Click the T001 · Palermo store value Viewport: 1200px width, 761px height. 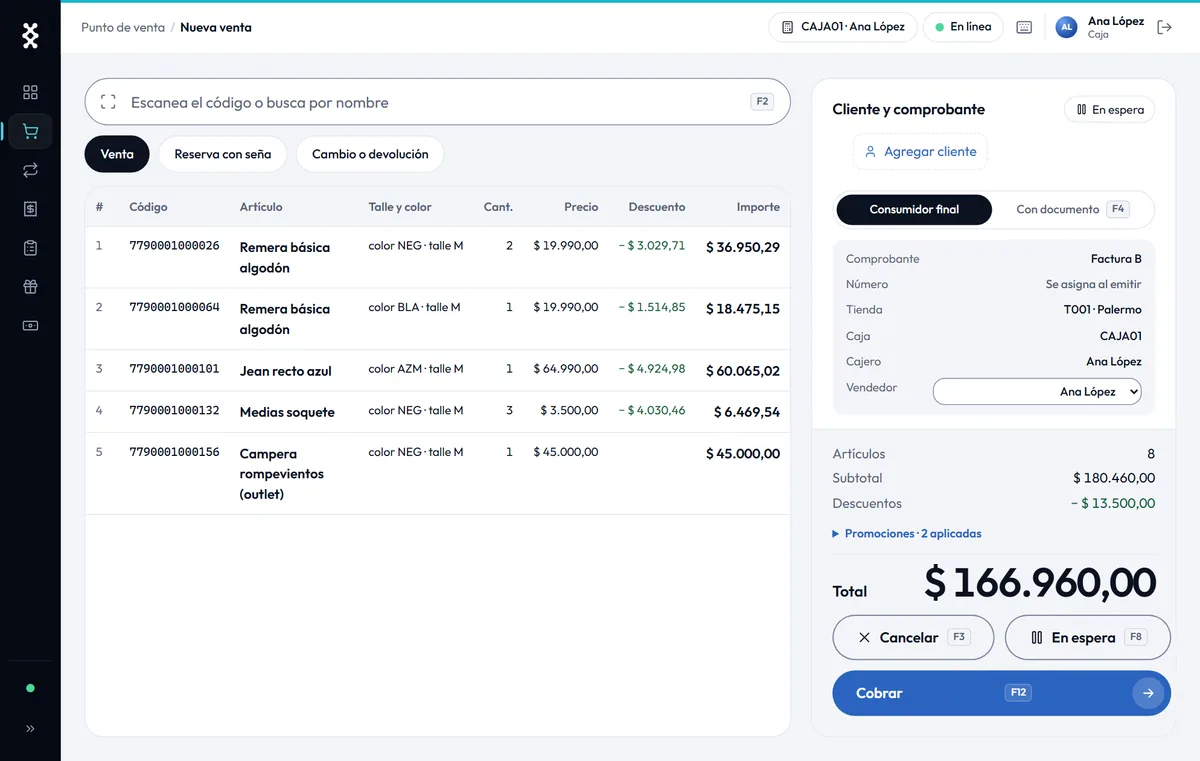click(x=1103, y=310)
